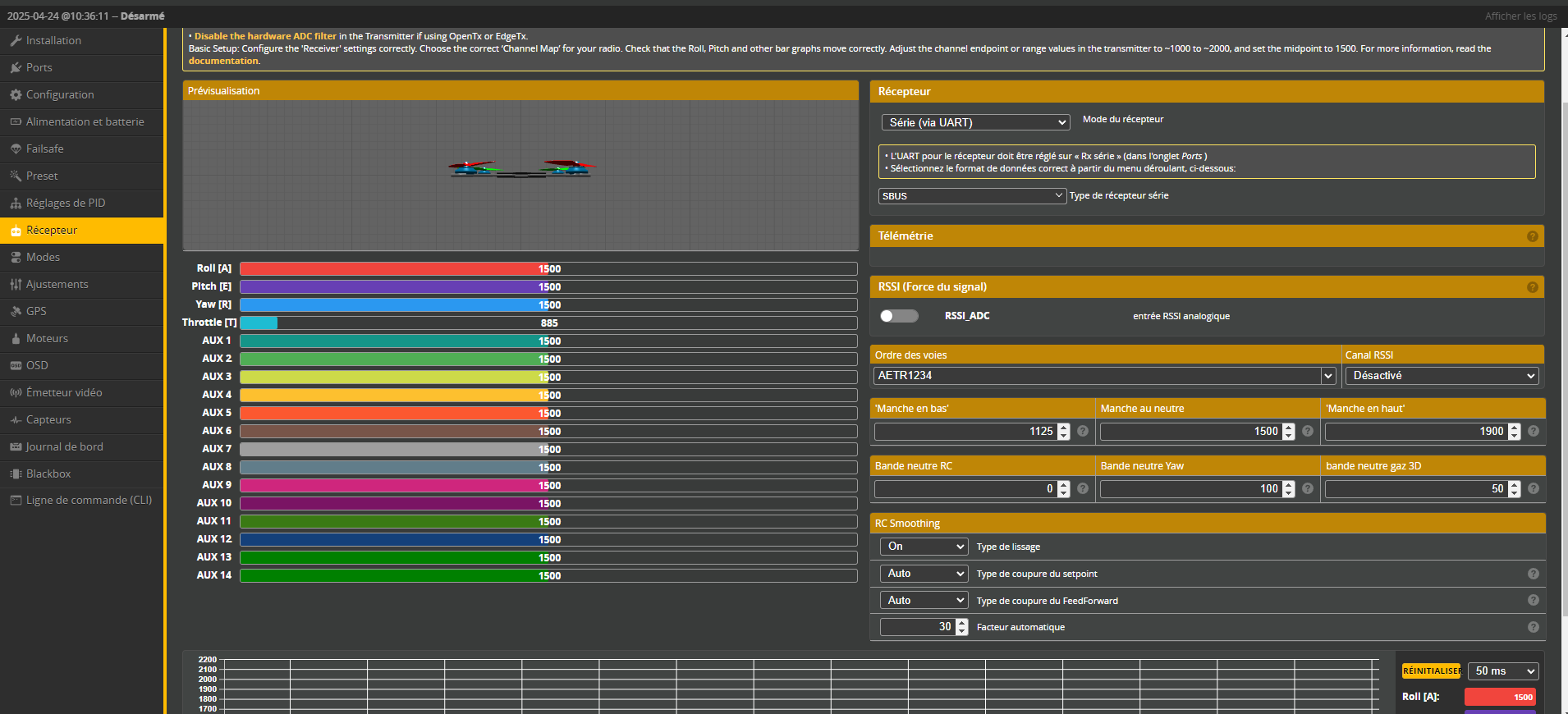Open the Ordre des voies AETR1234 dropdown
This screenshot has width=1568, height=714.
(x=1104, y=376)
